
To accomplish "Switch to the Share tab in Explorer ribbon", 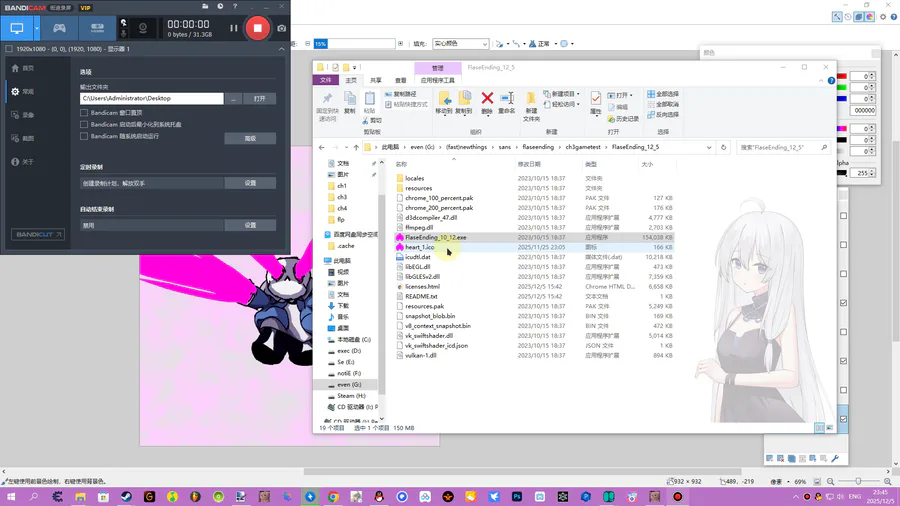I will point(375,80).
